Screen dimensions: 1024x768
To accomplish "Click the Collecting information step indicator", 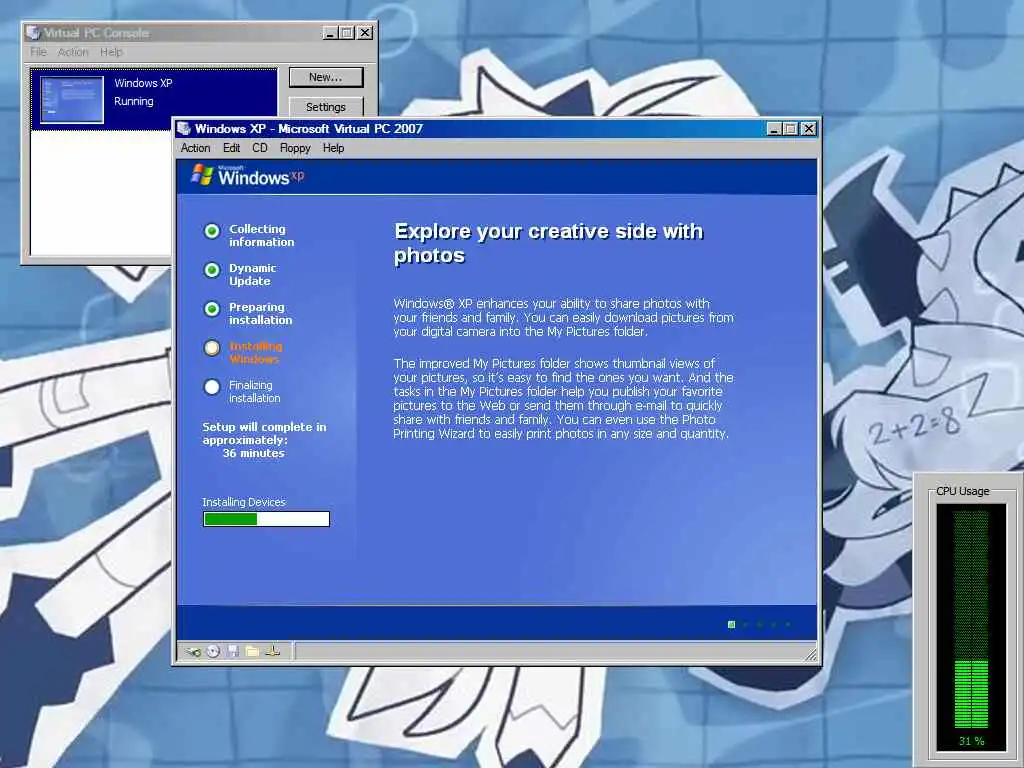I will click(212, 231).
